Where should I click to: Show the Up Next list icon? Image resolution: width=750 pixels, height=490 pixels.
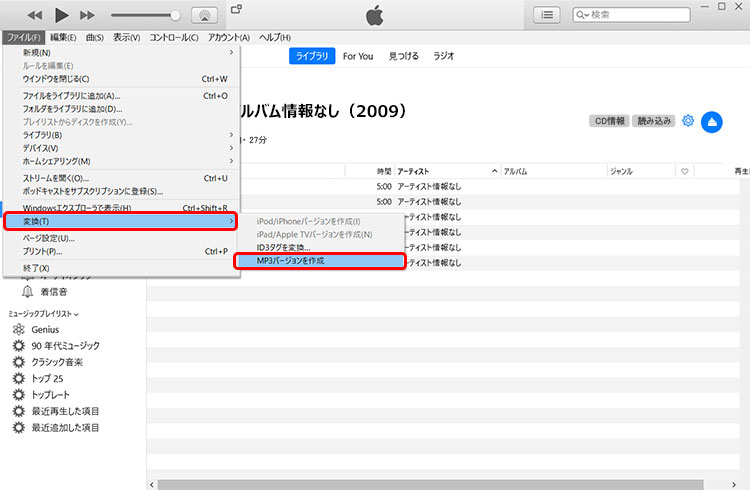(546, 15)
